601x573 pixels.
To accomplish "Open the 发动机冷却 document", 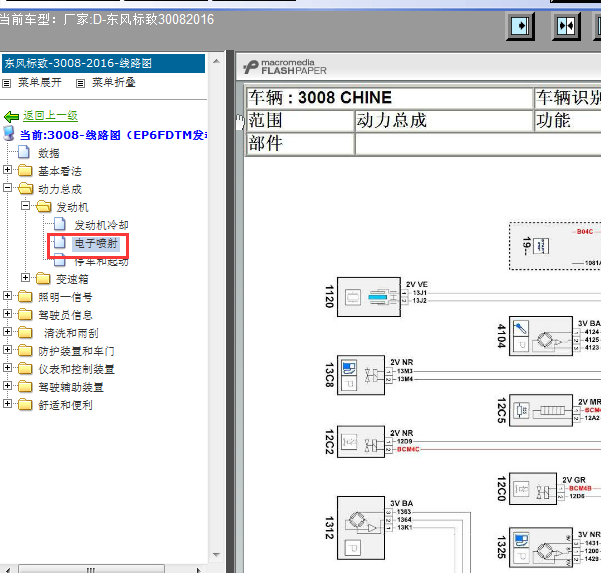I will click(101, 225).
